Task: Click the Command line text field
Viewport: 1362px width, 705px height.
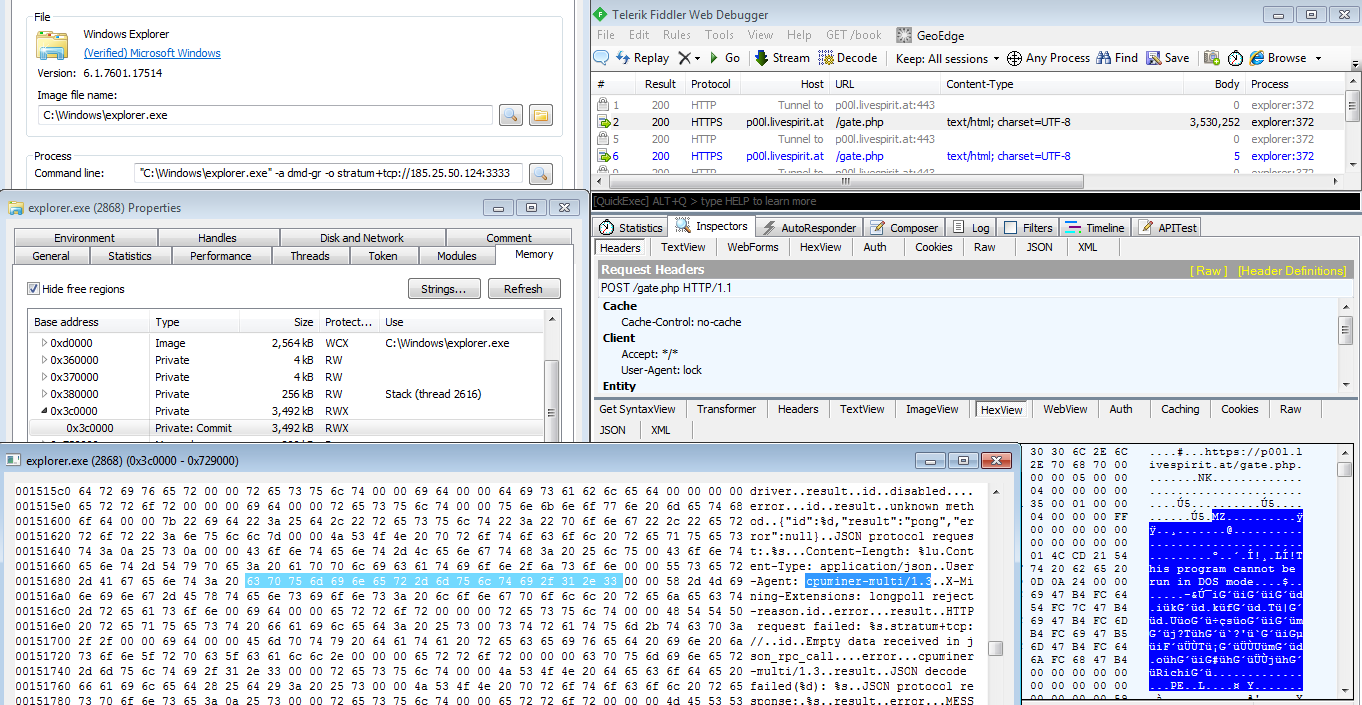Action: [x=327, y=173]
